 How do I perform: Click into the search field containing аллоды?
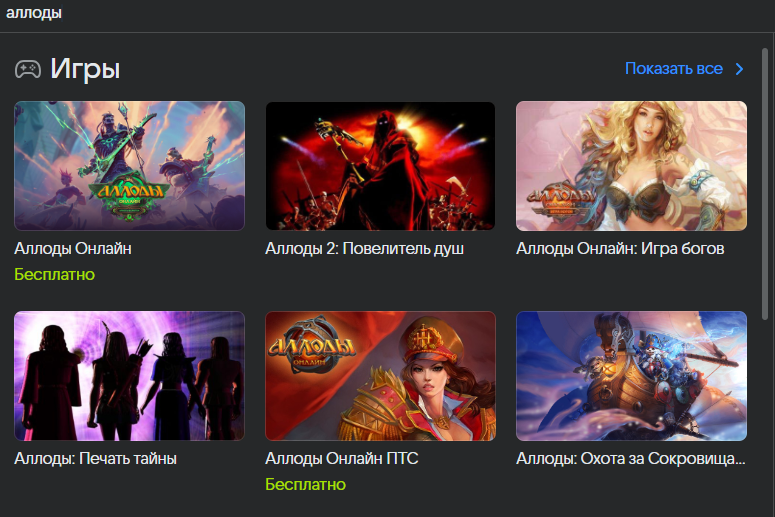tap(388, 13)
